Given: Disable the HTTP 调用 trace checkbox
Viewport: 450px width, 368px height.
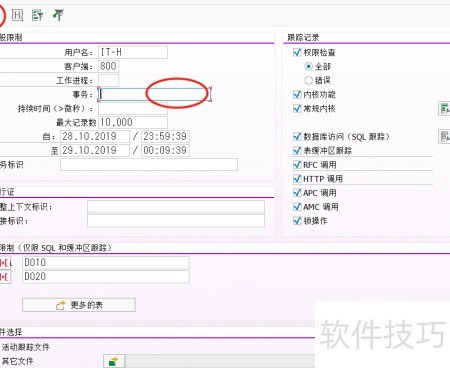Looking at the screenshot, I should click(297, 179).
